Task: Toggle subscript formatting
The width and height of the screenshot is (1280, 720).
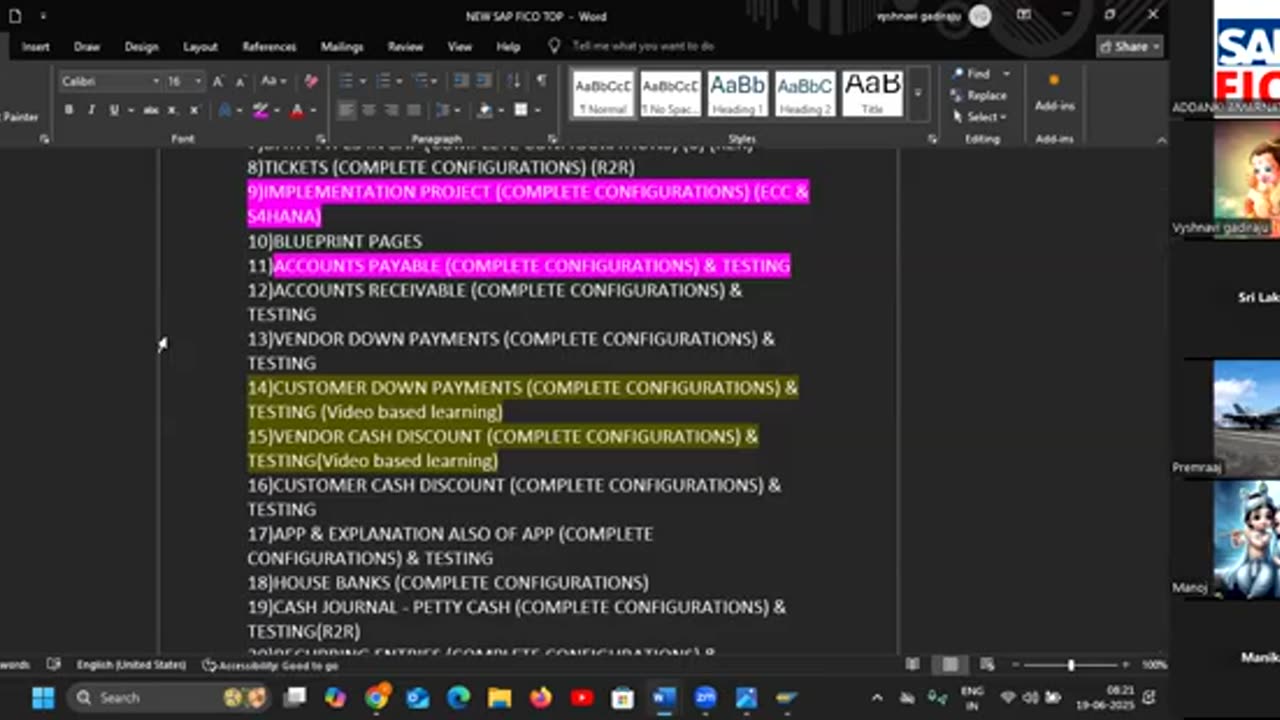Action: pyautogui.click(x=173, y=110)
